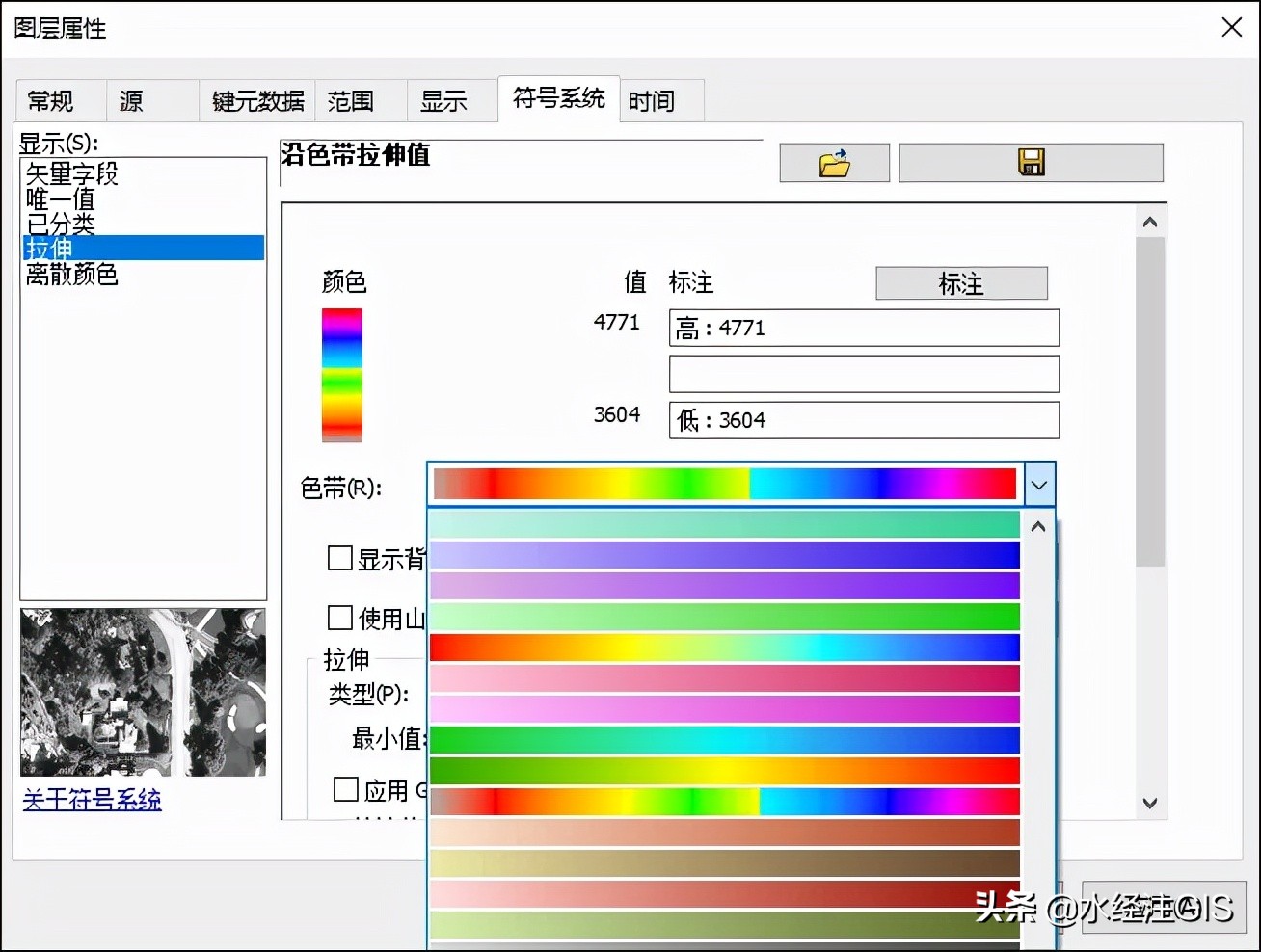Toggle the 显示背 checkbox
Screen dimensions: 1261x952
pyautogui.click(x=339, y=558)
